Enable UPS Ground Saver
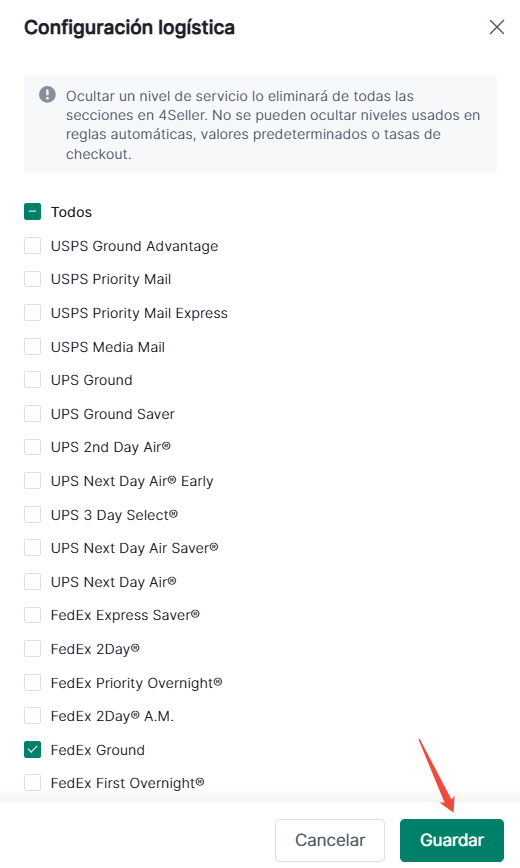This screenshot has height=868, width=520. pos(33,414)
